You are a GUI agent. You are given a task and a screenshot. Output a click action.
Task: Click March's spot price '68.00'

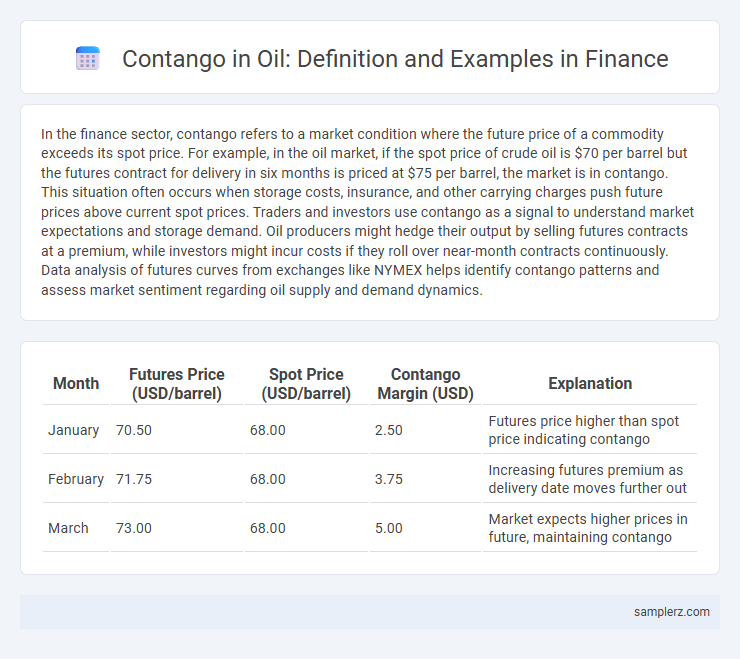click(268, 528)
